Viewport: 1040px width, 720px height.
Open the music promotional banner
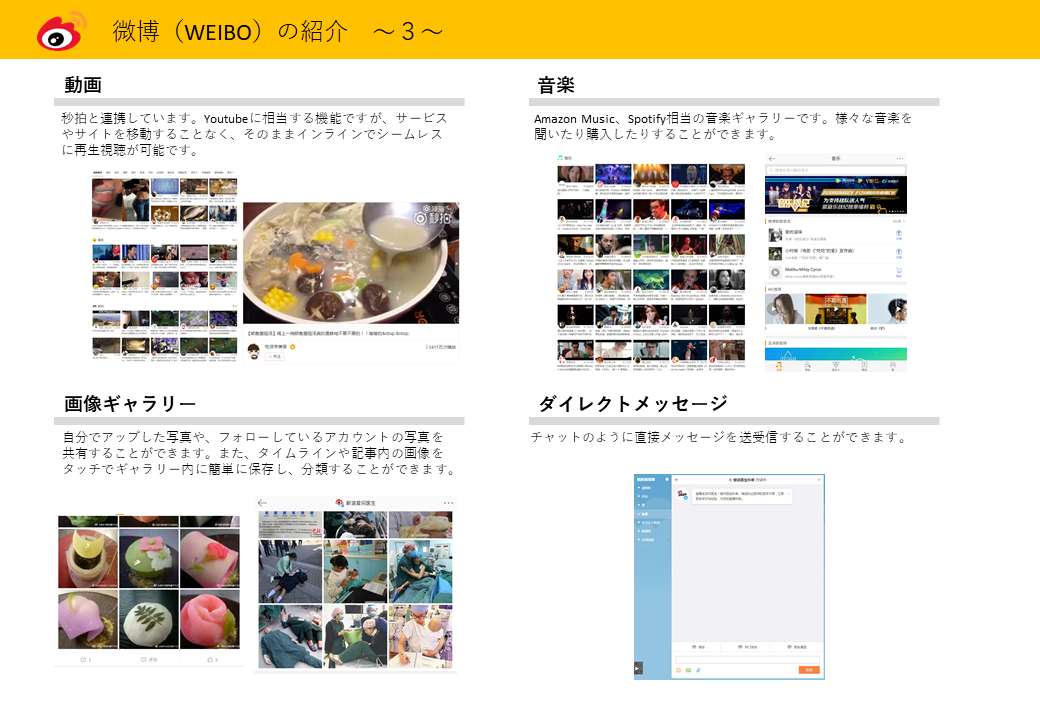tap(836, 196)
